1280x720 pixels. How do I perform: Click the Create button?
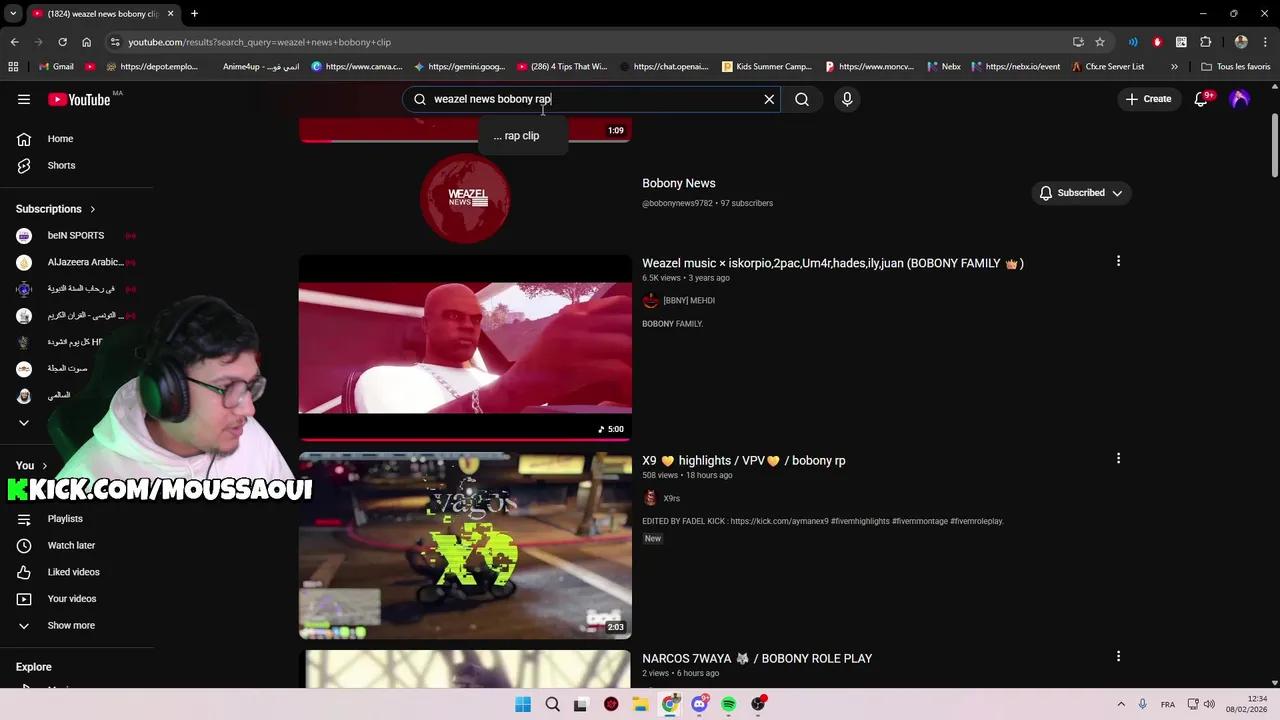pyautogui.click(x=1148, y=99)
